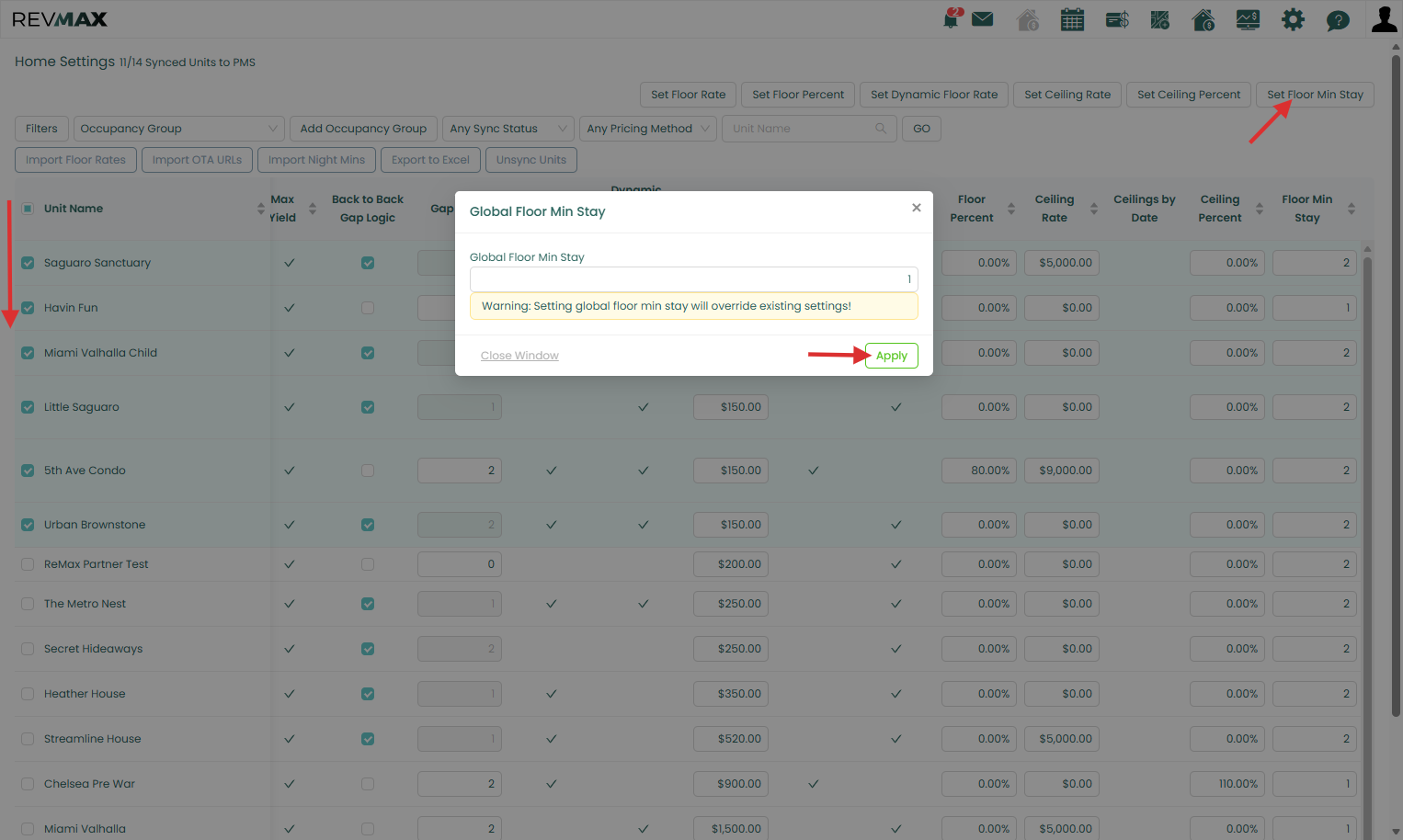Open the credit card dollar icon
Image resolution: width=1403 pixels, height=840 pixels.
1117,19
